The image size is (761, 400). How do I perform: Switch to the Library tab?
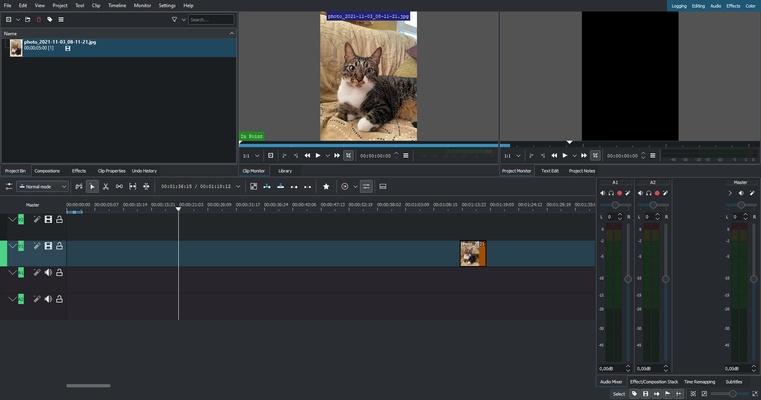coord(285,171)
